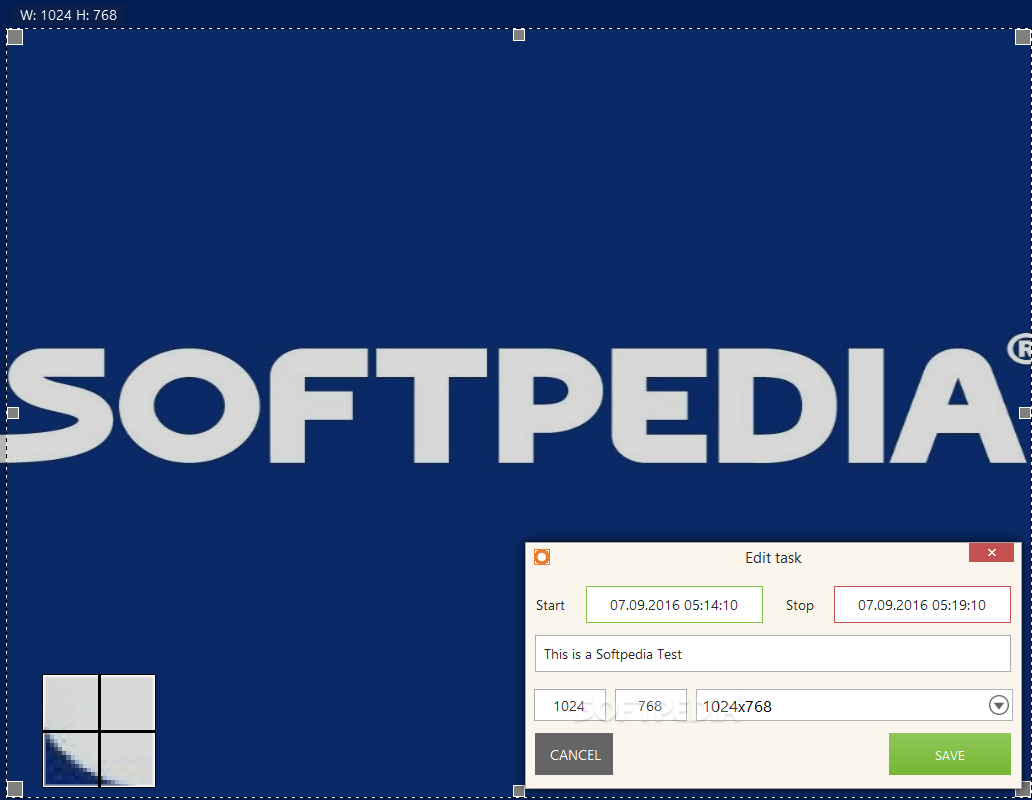Image resolution: width=1032 pixels, height=800 pixels.
Task: Click the right-middle selection handle
Action: (x=1025, y=412)
